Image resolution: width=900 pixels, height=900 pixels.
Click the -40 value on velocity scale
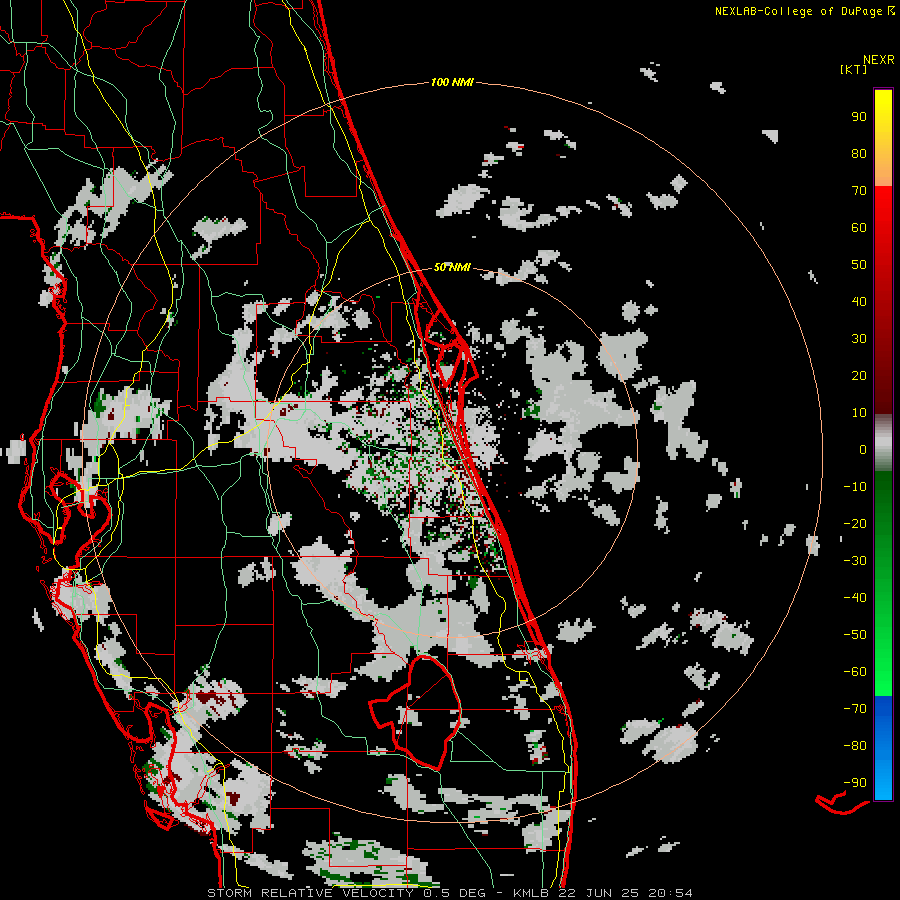(x=855, y=598)
